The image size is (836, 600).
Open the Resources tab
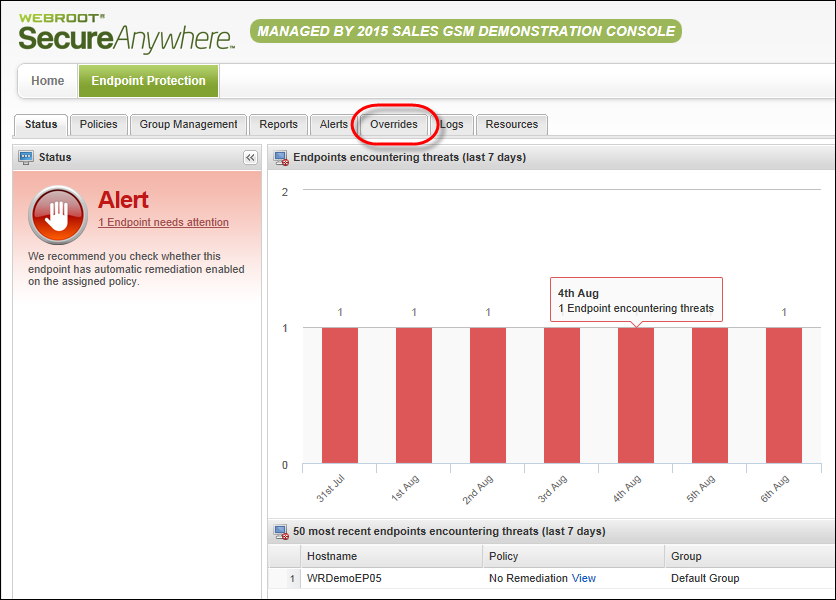point(512,124)
